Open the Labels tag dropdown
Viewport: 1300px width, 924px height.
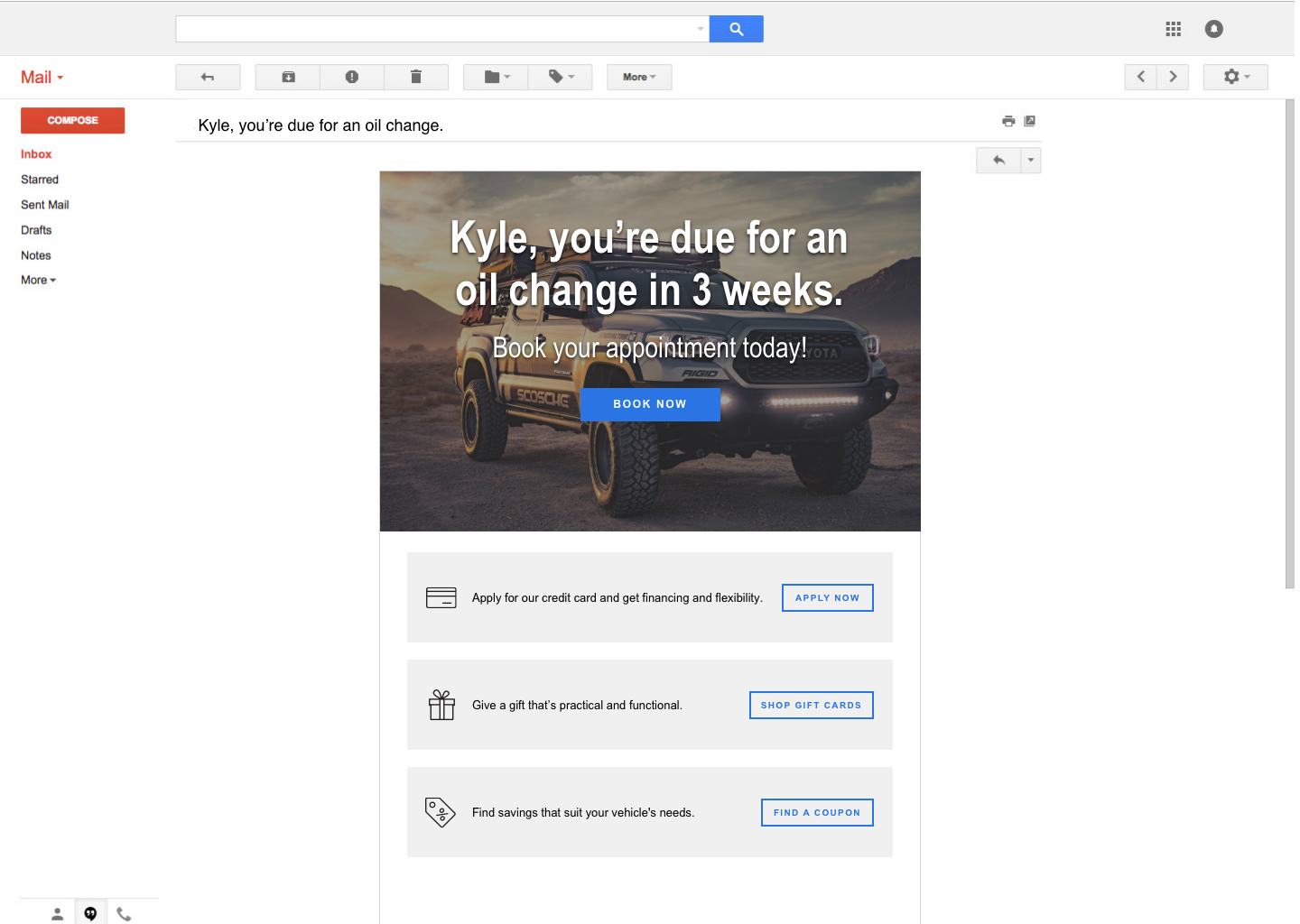(x=561, y=77)
